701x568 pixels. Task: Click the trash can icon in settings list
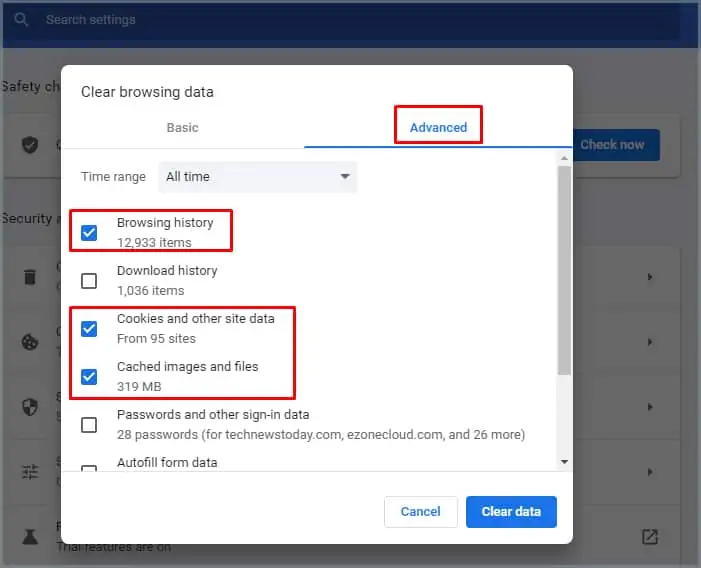pos(30,277)
